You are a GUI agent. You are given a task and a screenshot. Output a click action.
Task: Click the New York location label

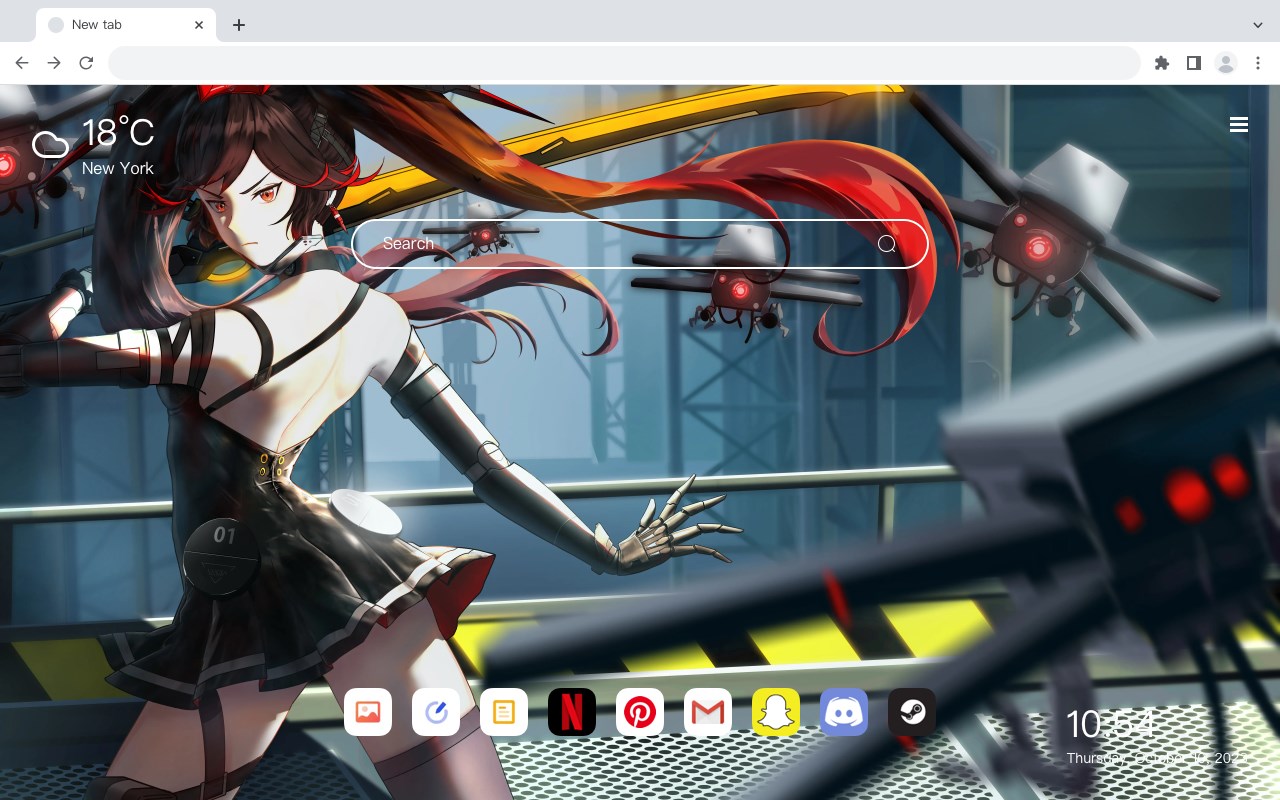[118, 168]
